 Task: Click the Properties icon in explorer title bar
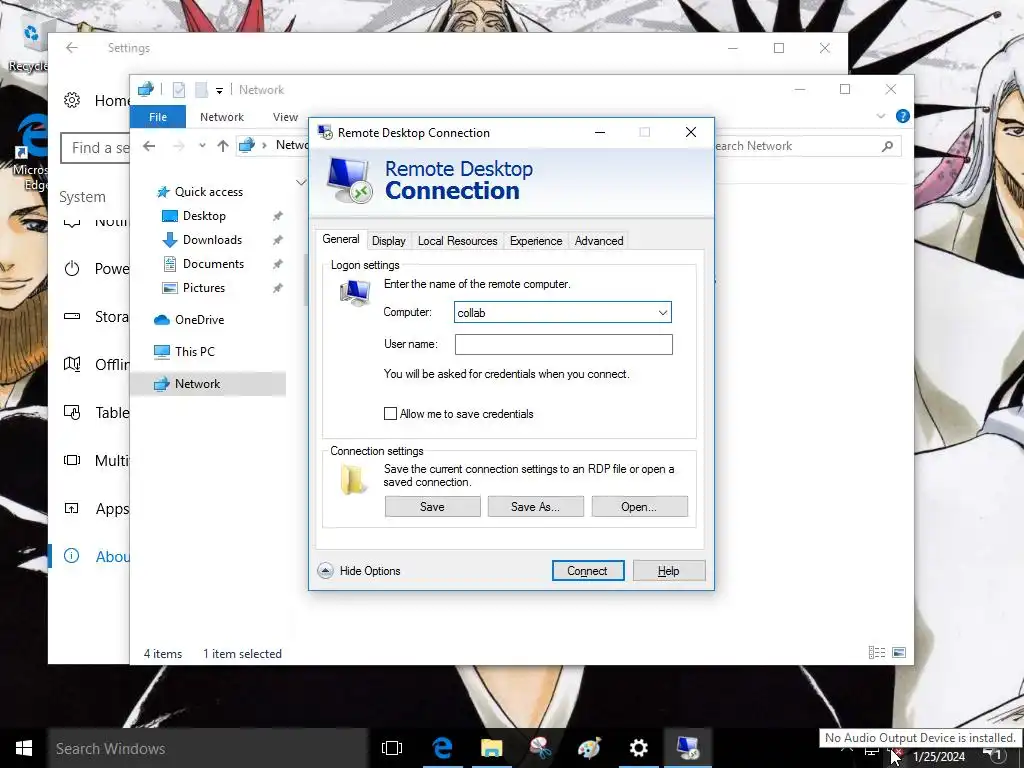178,89
